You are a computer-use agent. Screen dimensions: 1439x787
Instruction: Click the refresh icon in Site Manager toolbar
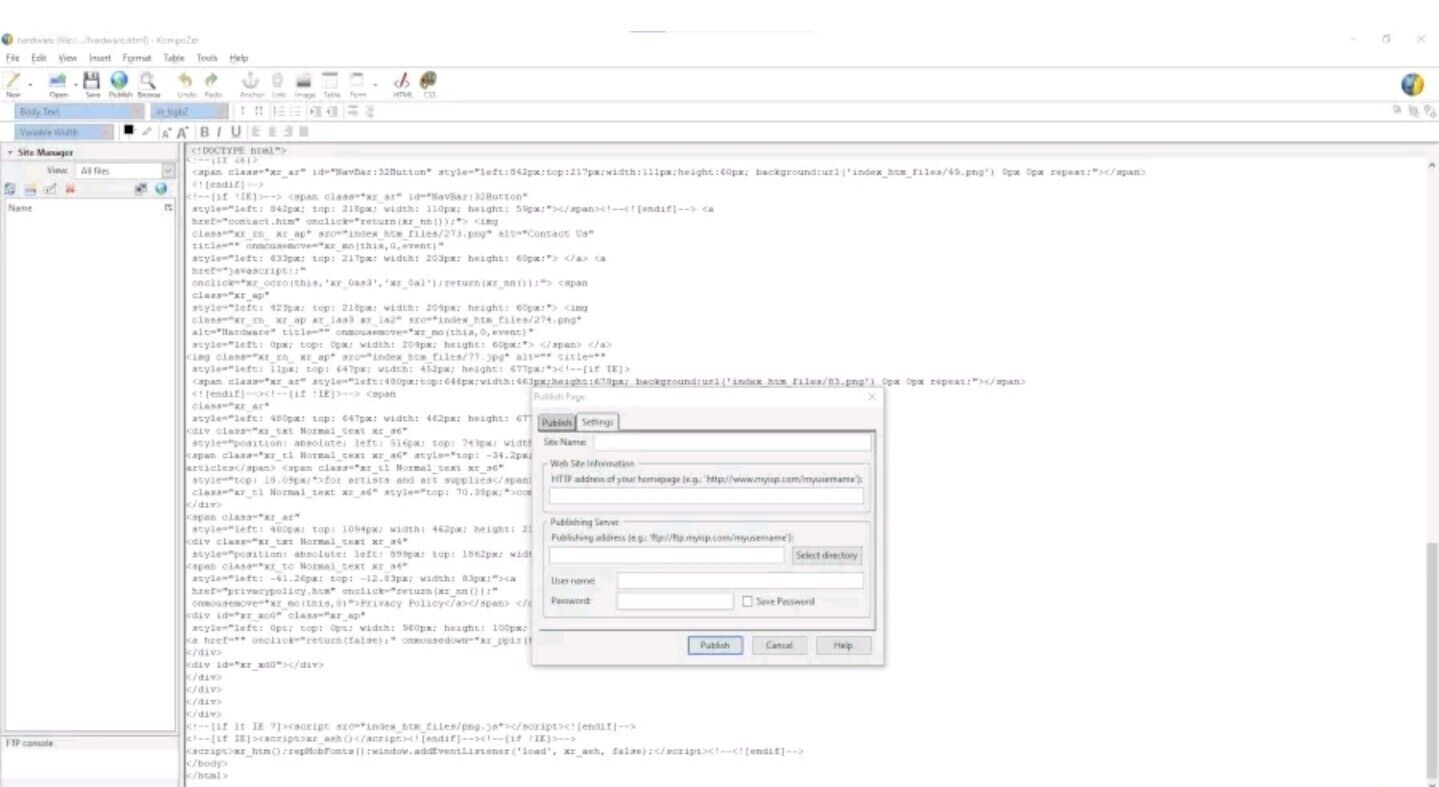click(x=10, y=188)
